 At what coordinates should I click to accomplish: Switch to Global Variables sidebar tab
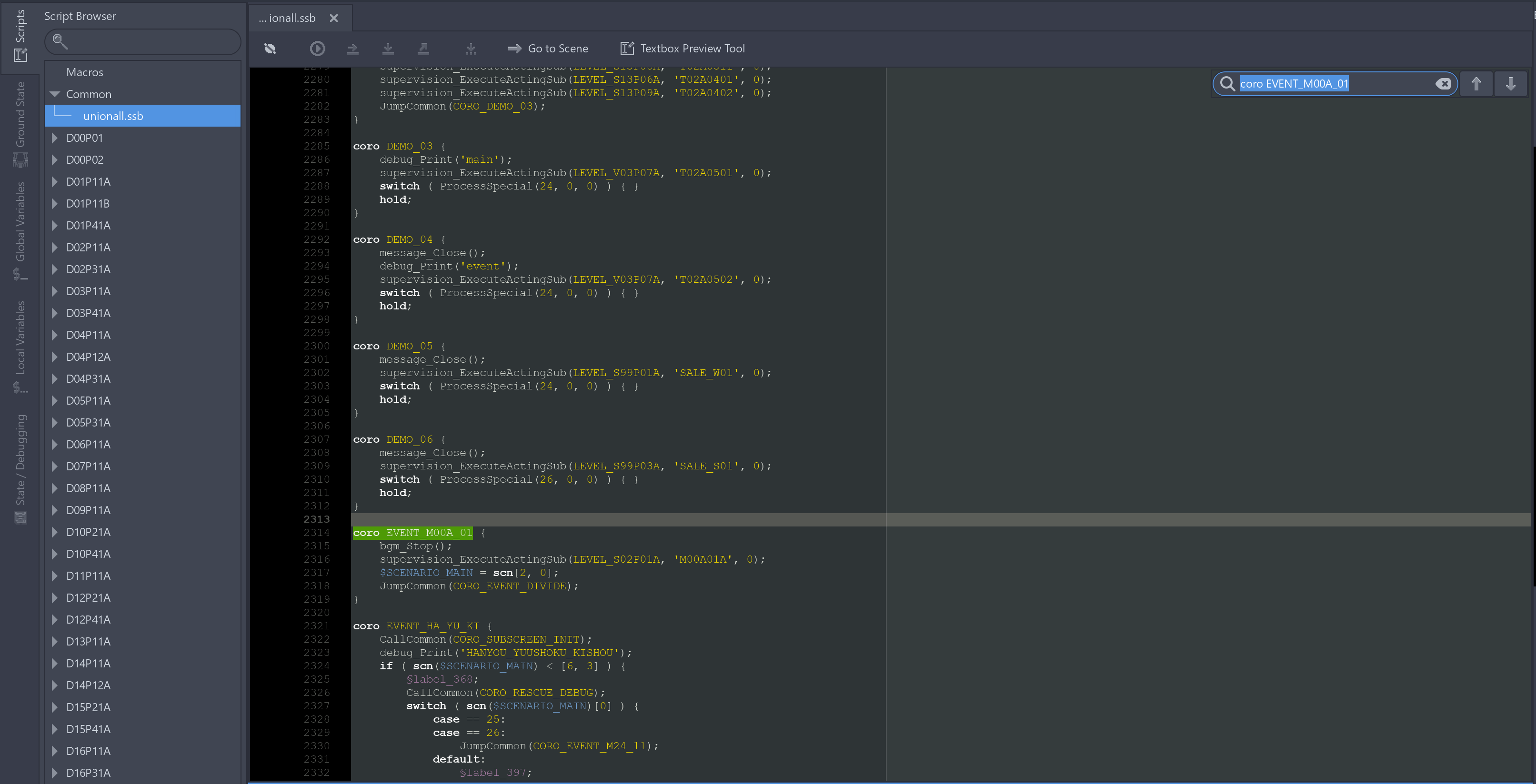point(20,230)
